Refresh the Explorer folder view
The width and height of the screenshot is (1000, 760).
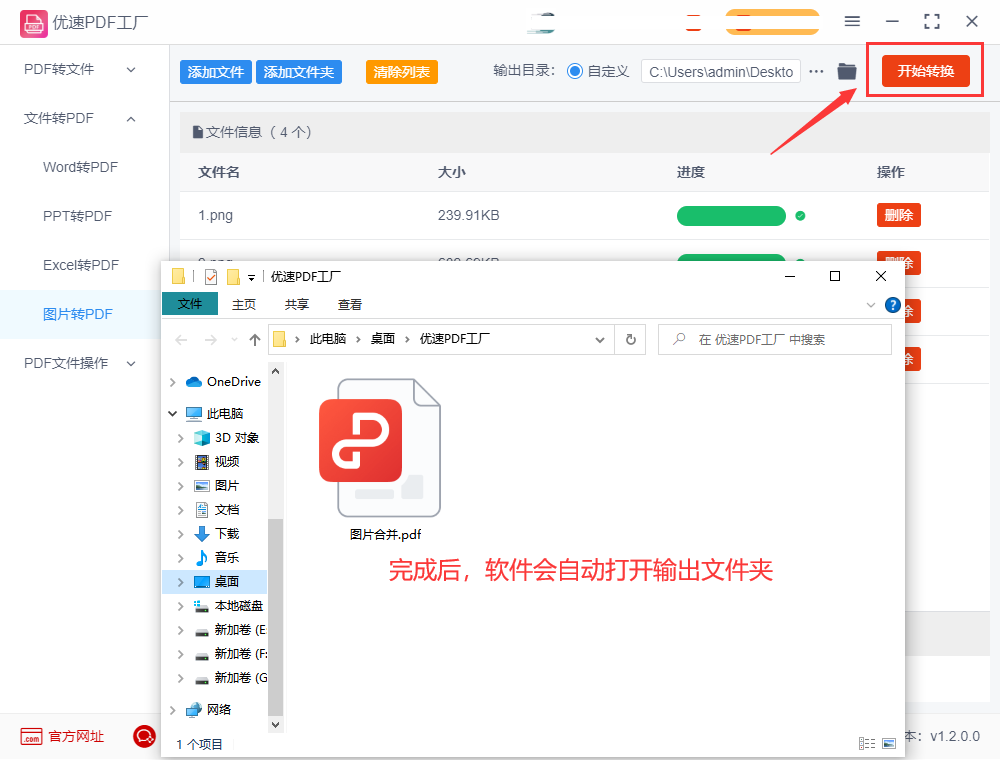tap(631, 340)
